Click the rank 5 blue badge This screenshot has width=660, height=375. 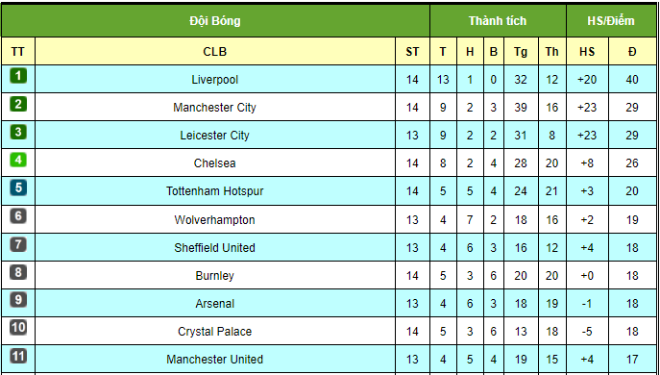18,188
